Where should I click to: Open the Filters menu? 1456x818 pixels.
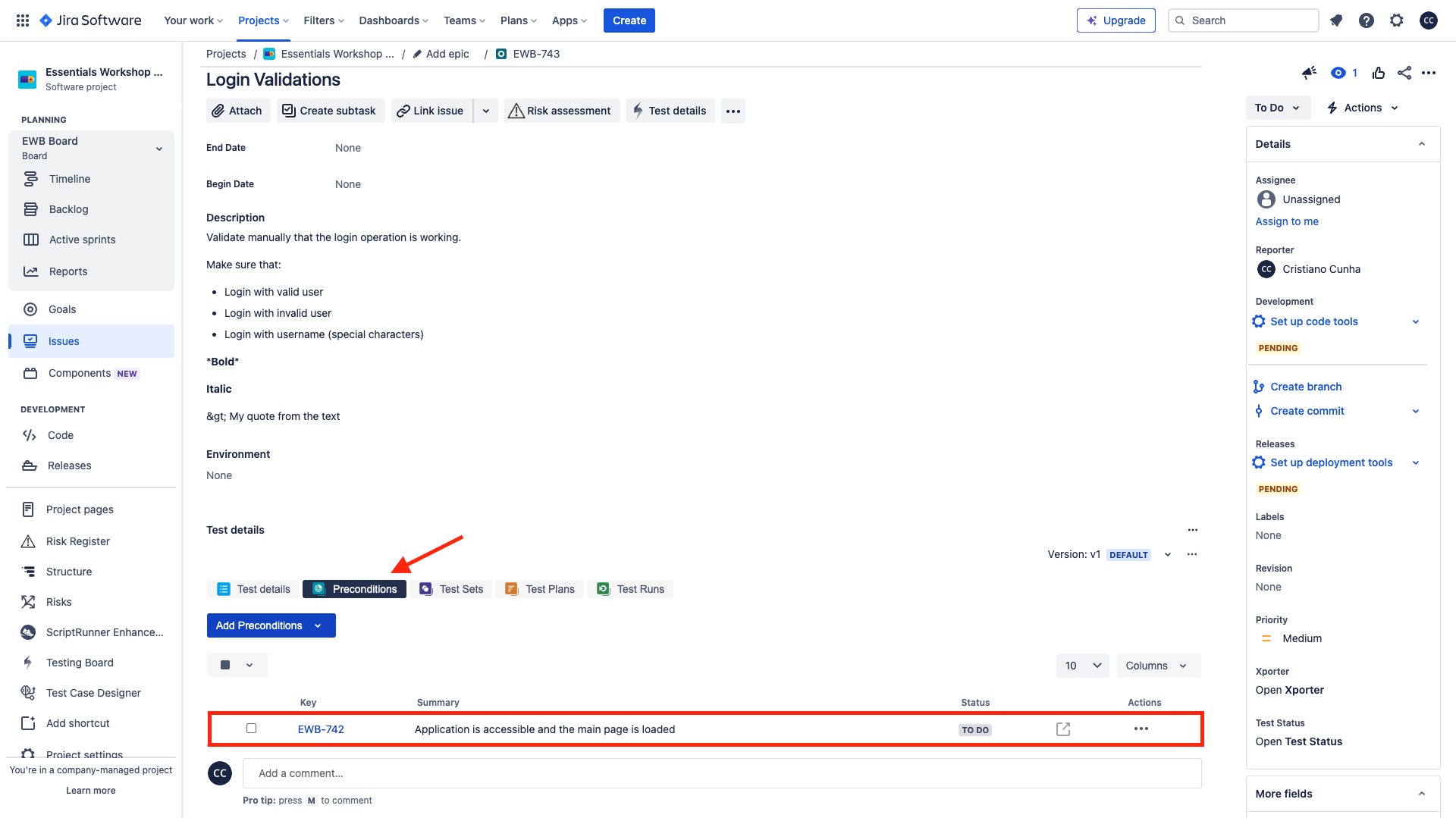[x=324, y=20]
